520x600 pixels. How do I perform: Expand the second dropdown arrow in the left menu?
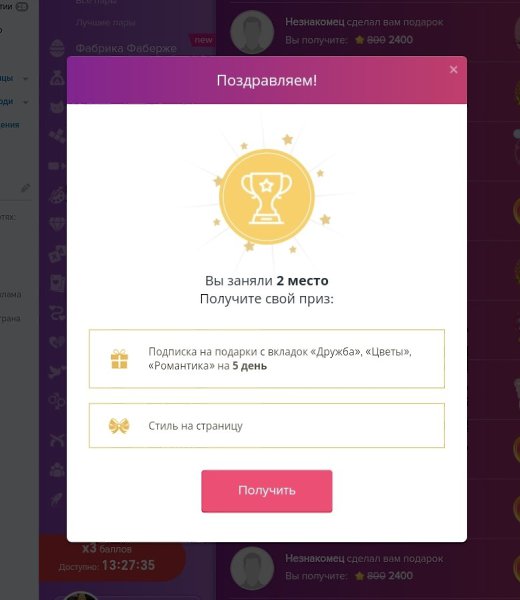pyautogui.click(x=26, y=102)
